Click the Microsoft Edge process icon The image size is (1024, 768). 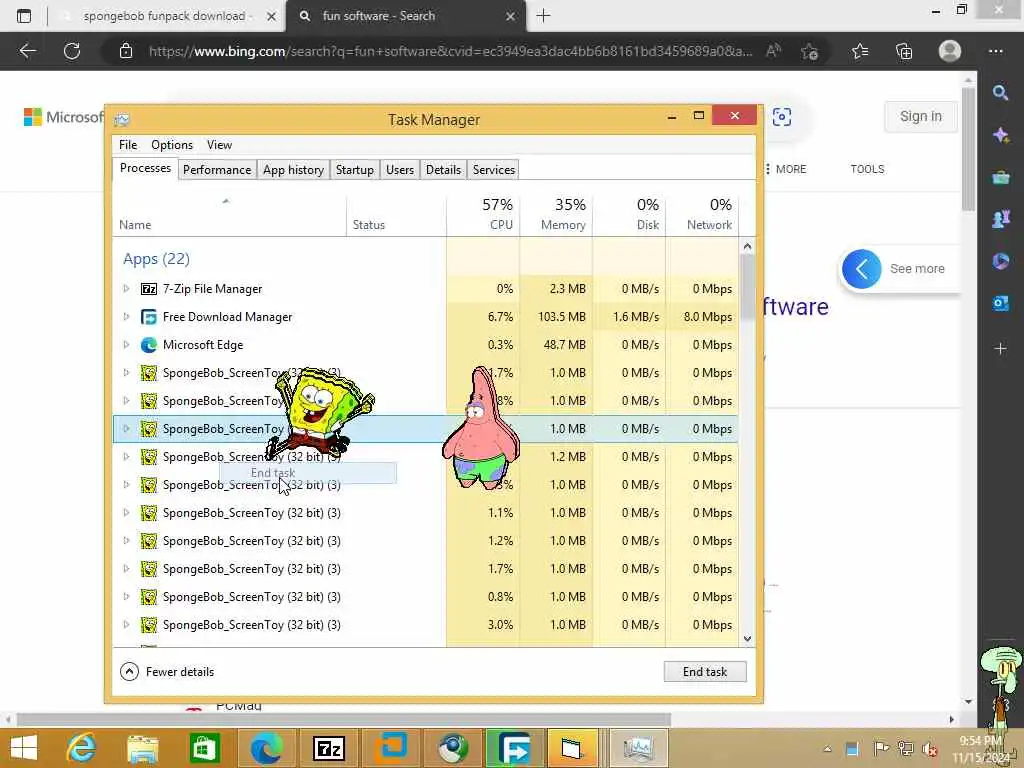[149, 345]
